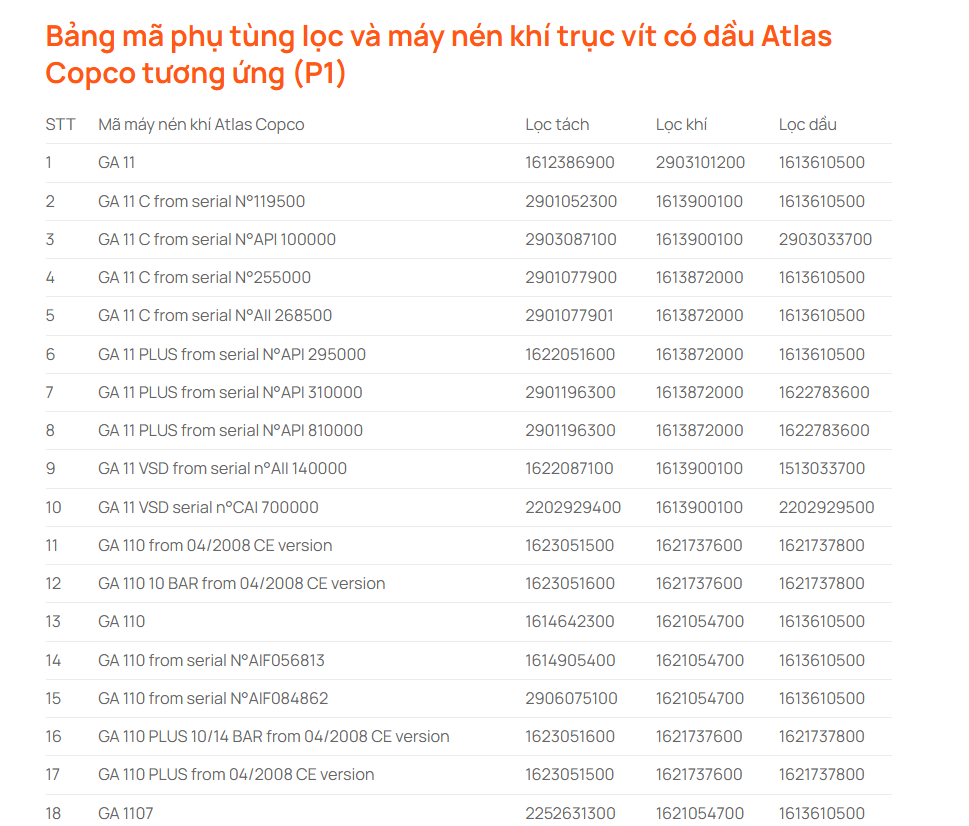Image resolution: width=969 pixels, height=826 pixels.
Task: Click separator code 1614642300
Action: pos(570,622)
